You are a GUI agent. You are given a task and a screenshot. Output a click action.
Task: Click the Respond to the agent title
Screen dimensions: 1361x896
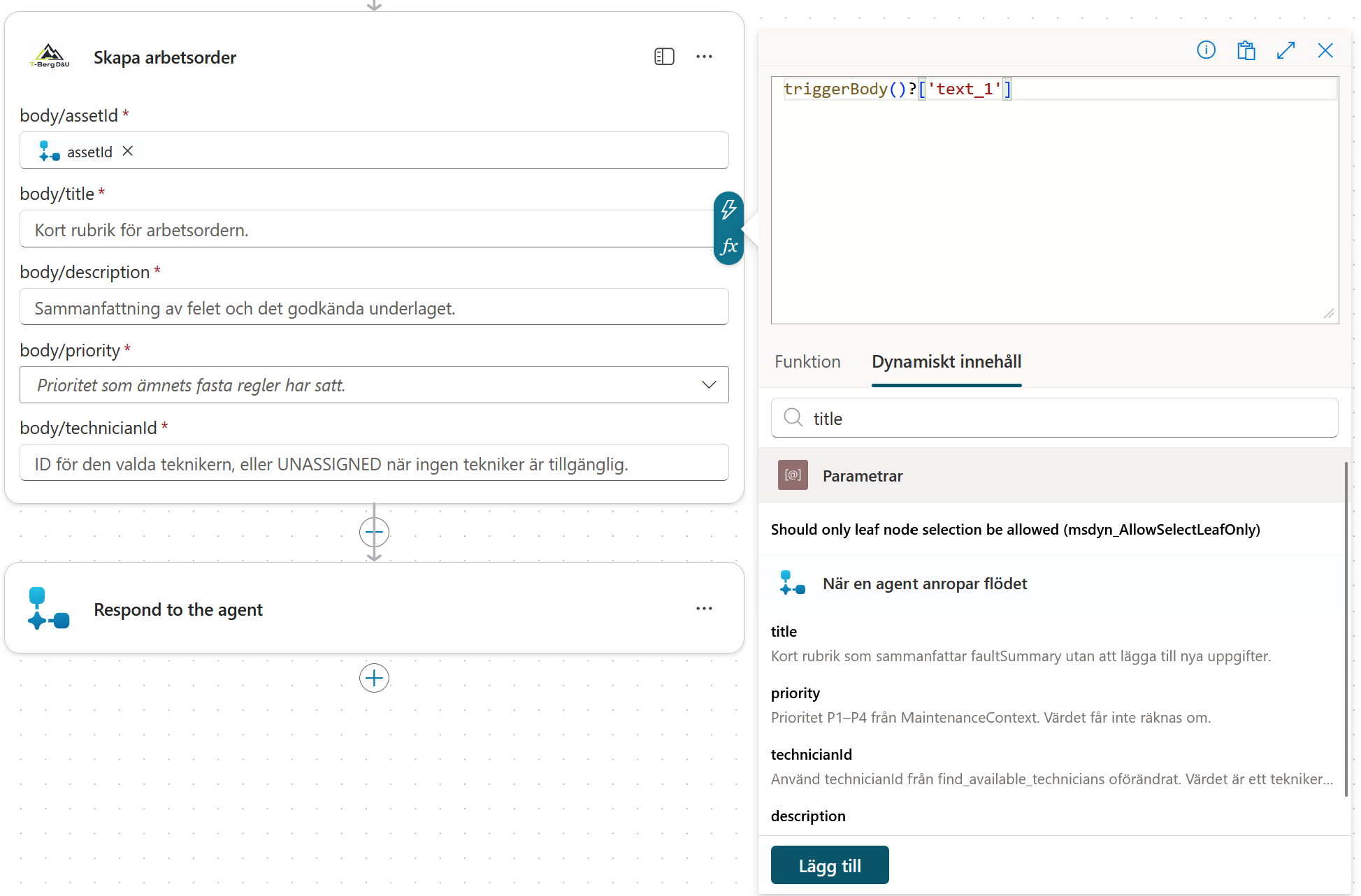tap(178, 609)
